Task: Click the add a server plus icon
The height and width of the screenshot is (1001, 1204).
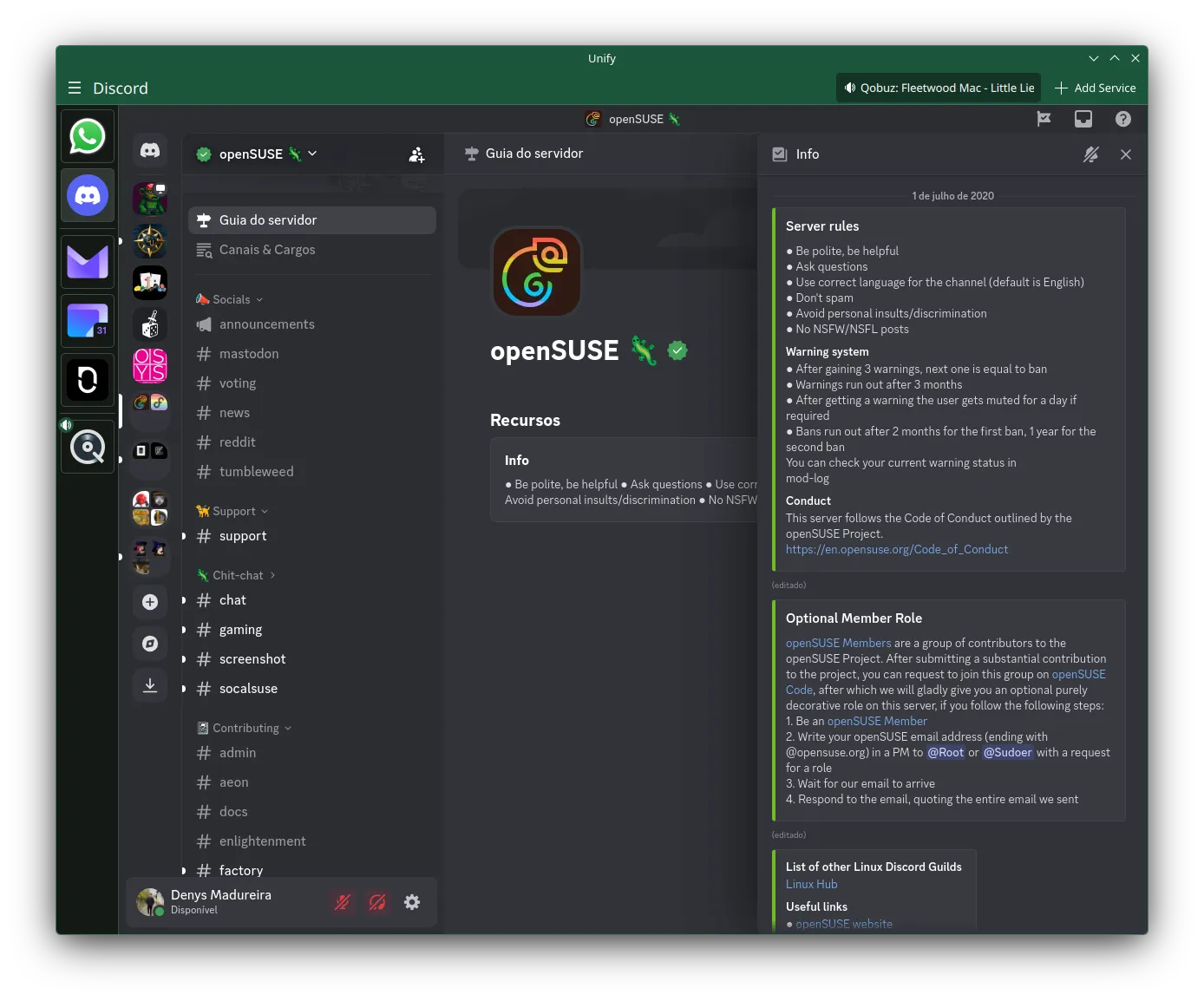Action: pyautogui.click(x=150, y=602)
